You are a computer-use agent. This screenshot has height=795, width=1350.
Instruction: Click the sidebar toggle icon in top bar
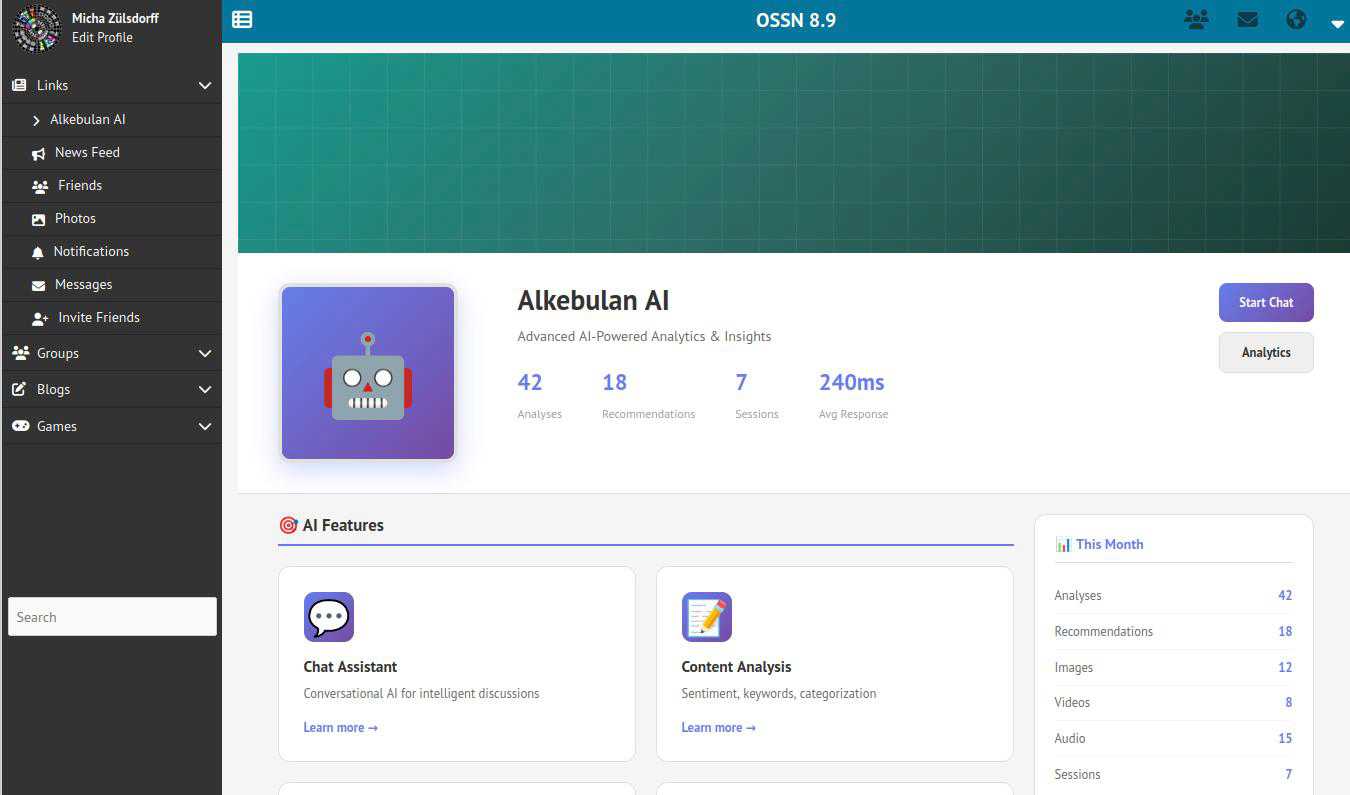pyautogui.click(x=242, y=19)
